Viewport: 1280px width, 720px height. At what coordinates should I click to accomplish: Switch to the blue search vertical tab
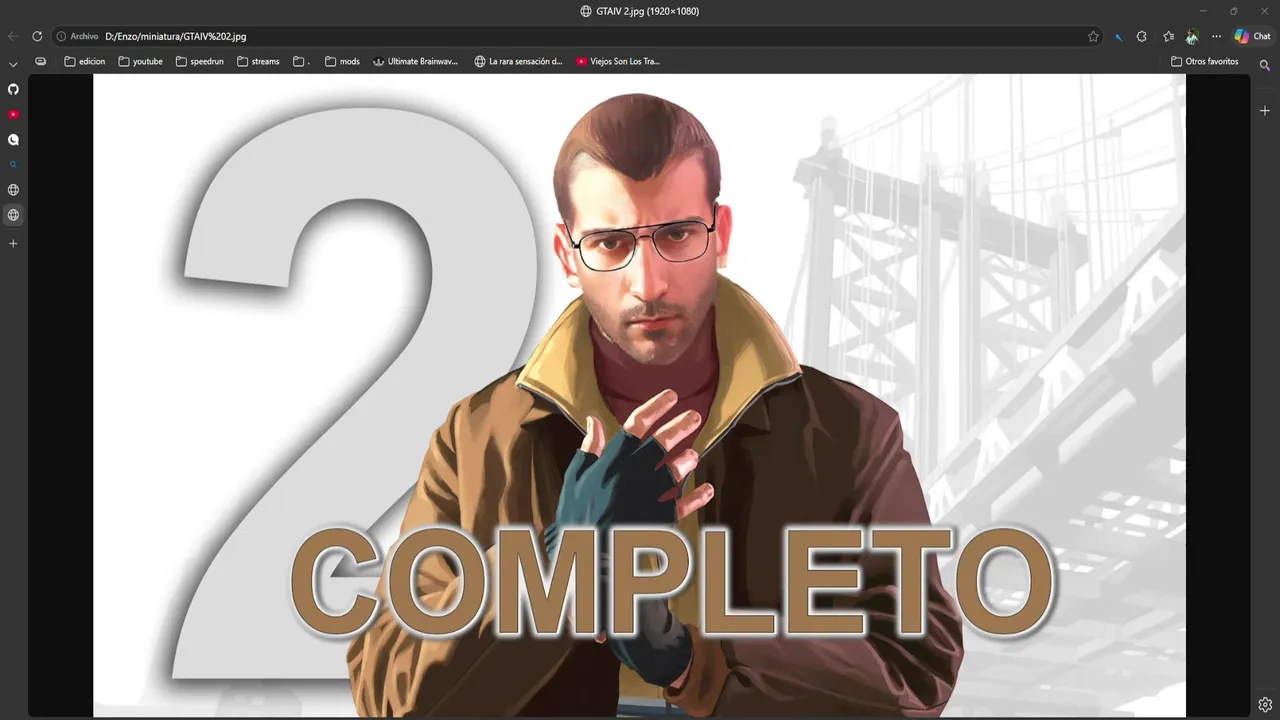pyautogui.click(x=13, y=165)
